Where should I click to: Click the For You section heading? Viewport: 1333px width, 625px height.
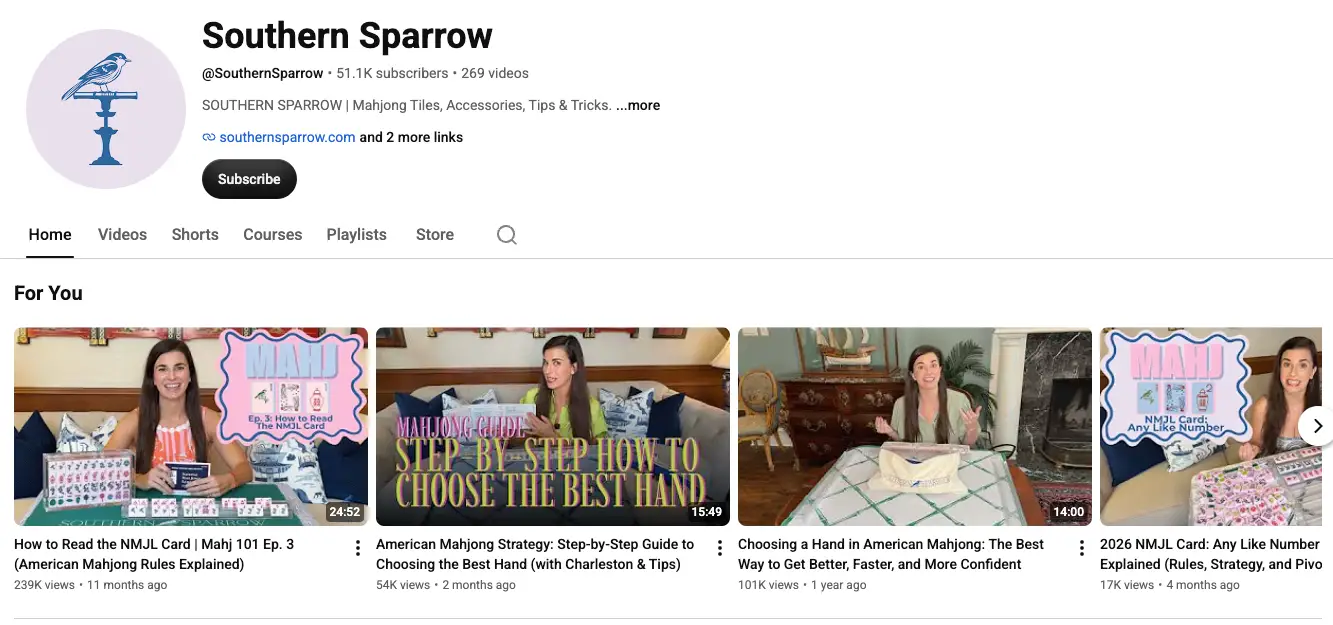pos(48,293)
